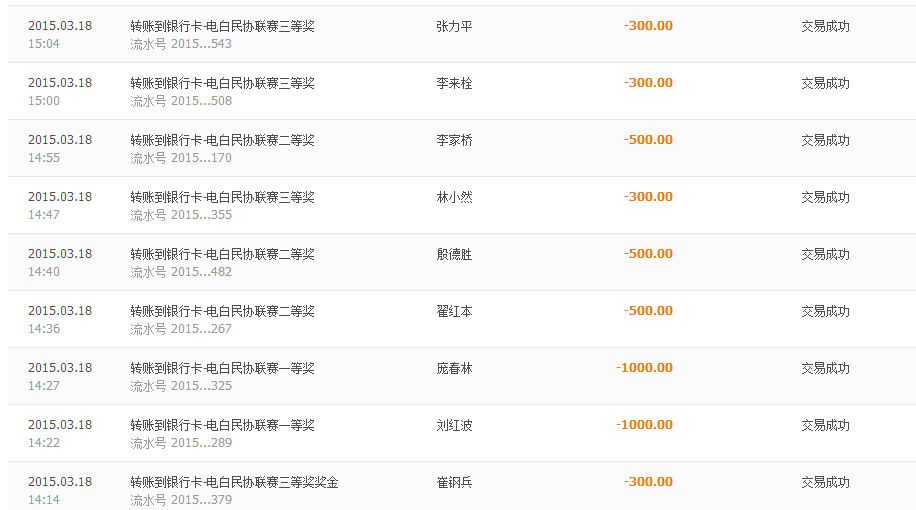Select recipient name 殷德胜
The height and width of the screenshot is (510, 916).
[x=454, y=254]
